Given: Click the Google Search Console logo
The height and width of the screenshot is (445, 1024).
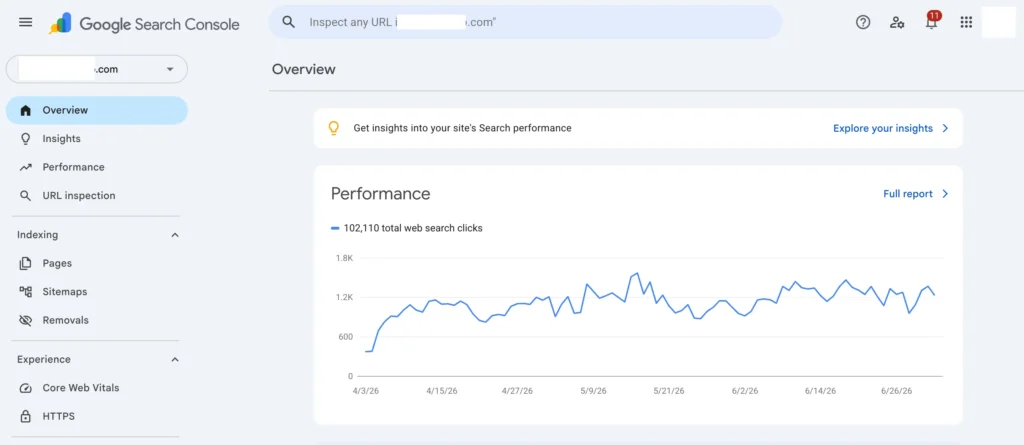Looking at the screenshot, I should (144, 24).
